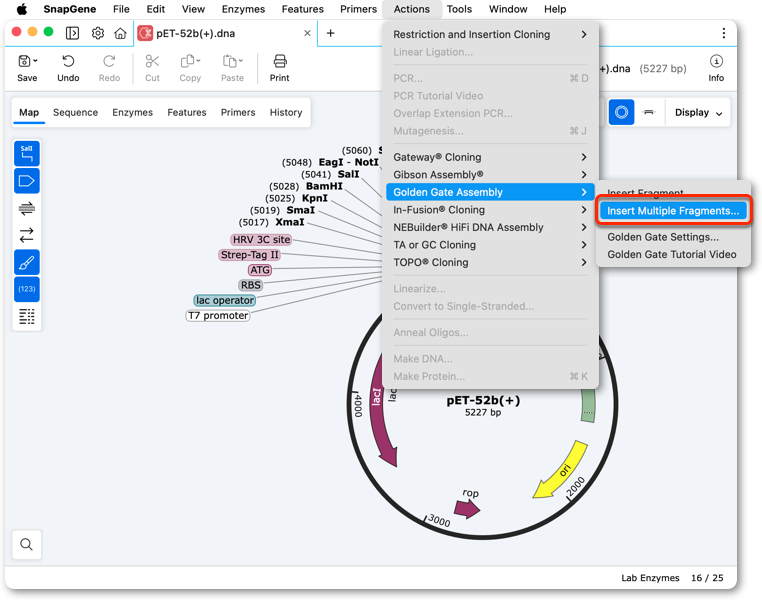The image size is (762, 600).
Task: Click the list-lines side toolbar icon
Action: click(x=27, y=316)
